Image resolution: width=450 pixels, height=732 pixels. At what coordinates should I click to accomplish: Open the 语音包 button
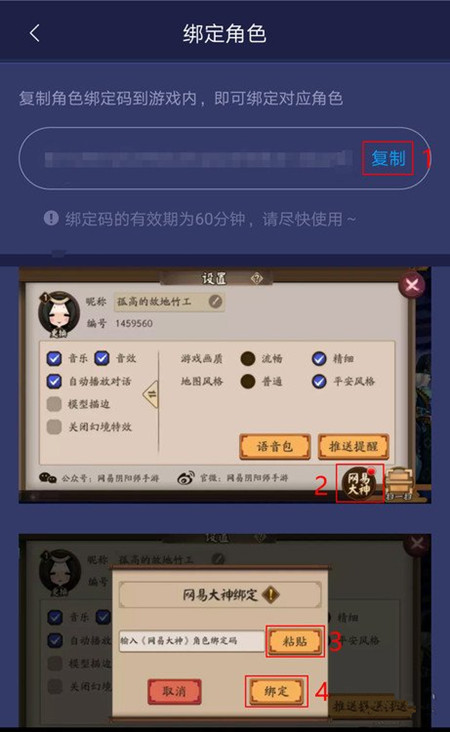pyautogui.click(x=275, y=446)
